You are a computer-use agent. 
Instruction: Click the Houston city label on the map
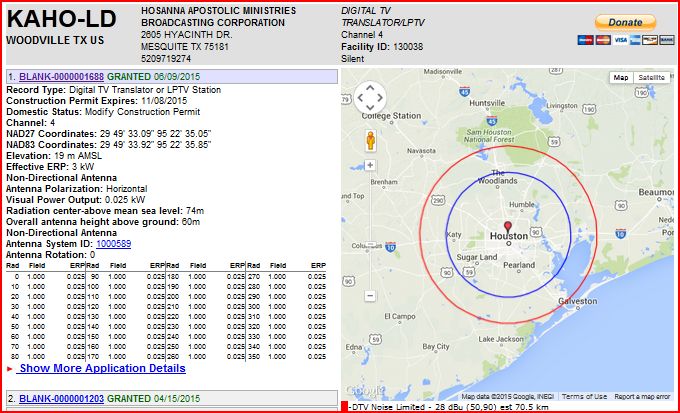pyautogui.click(x=509, y=236)
